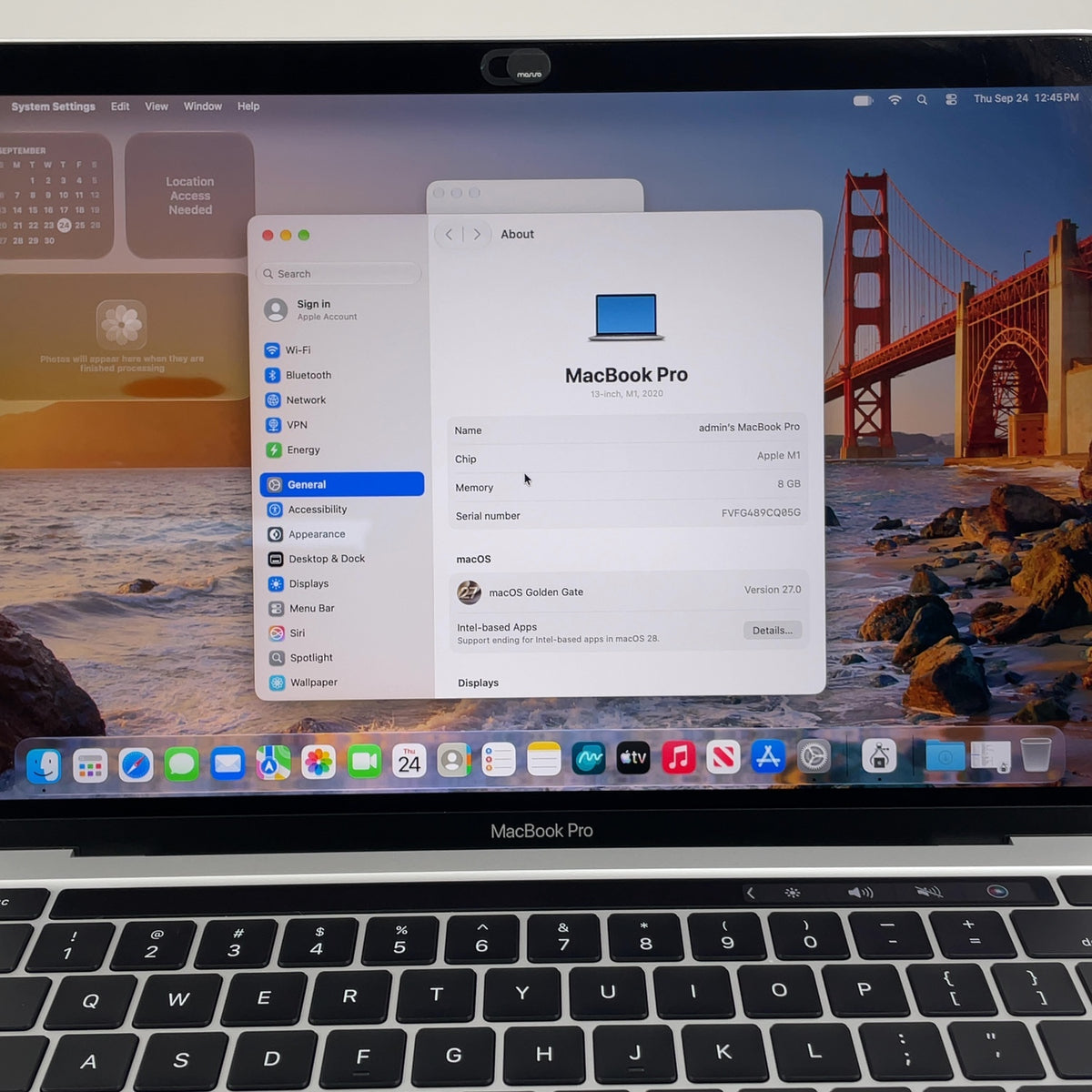Launch Reminders from the Dock
Viewport: 1092px width, 1092px height.
(498, 759)
